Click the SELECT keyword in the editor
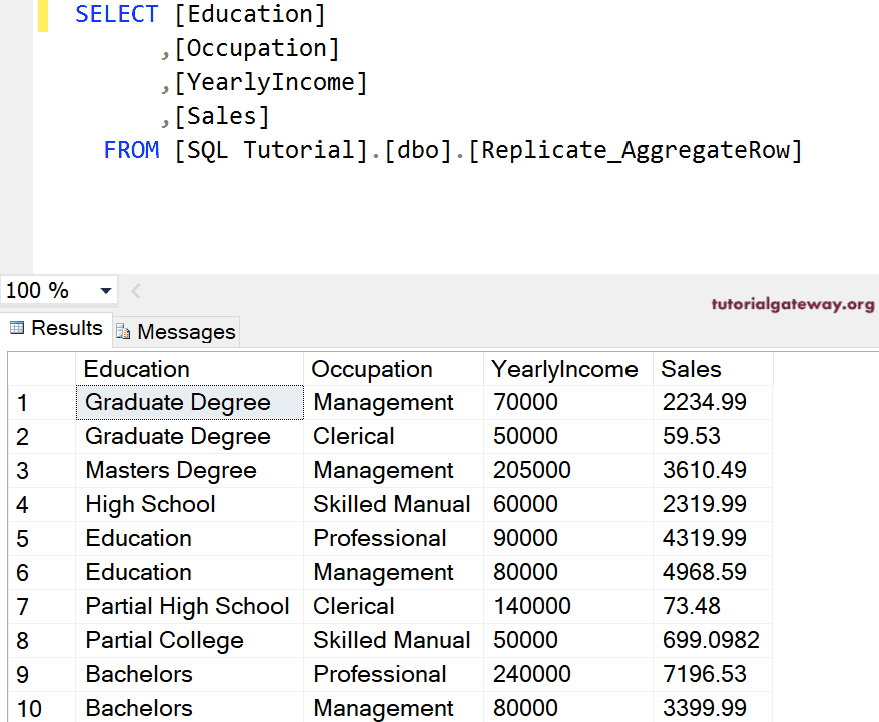 [x=117, y=14]
